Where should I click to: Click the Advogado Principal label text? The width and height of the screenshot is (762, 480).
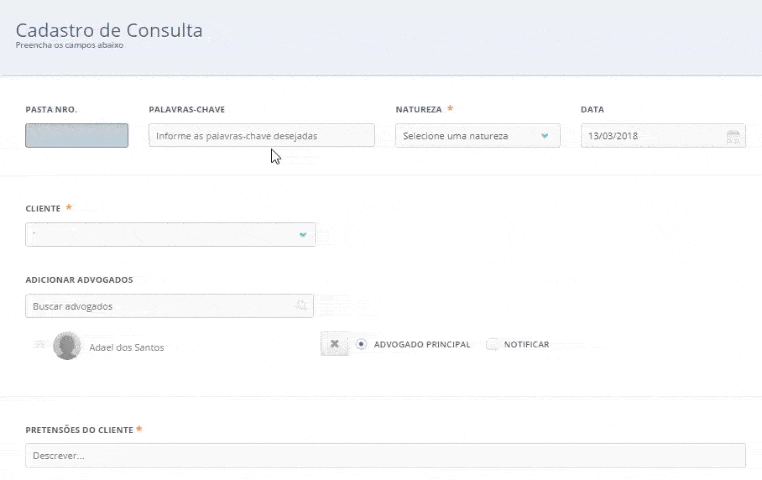[422, 344]
